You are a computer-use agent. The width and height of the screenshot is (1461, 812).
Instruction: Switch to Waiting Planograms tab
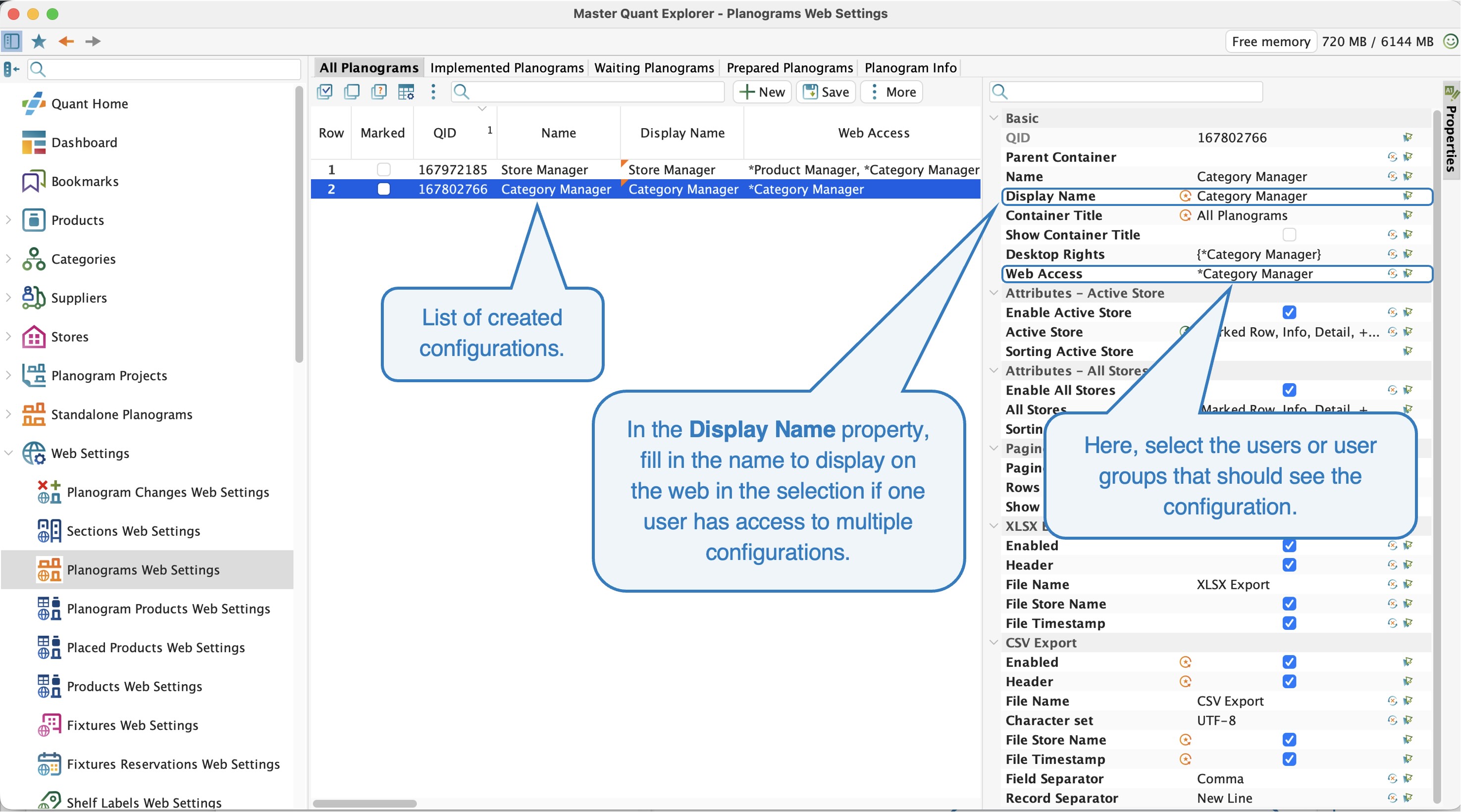pyautogui.click(x=654, y=67)
